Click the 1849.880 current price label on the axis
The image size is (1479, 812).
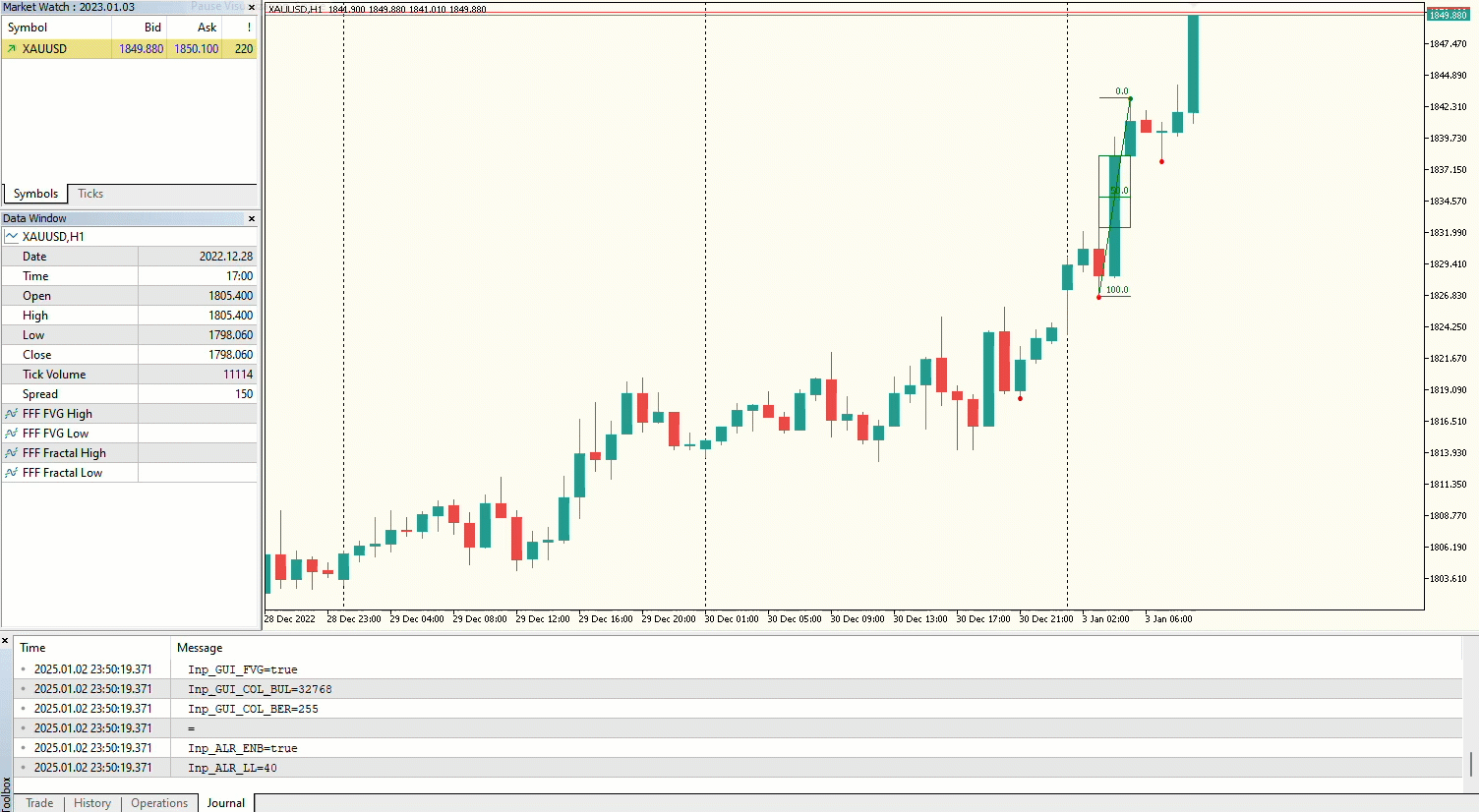(x=1448, y=15)
